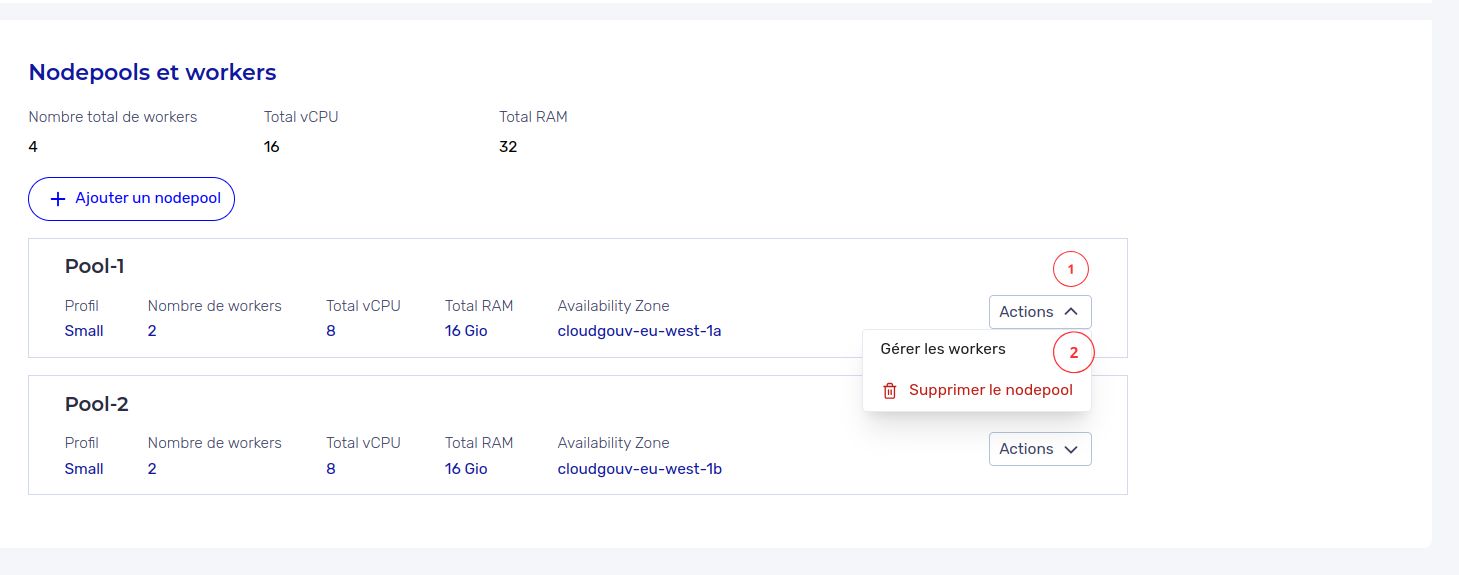
Task: Click red annotation circle numbered 2
Action: (1074, 352)
